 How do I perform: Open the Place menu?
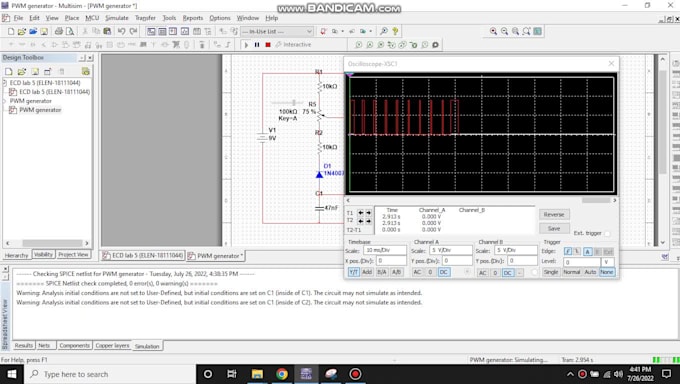tap(72, 18)
